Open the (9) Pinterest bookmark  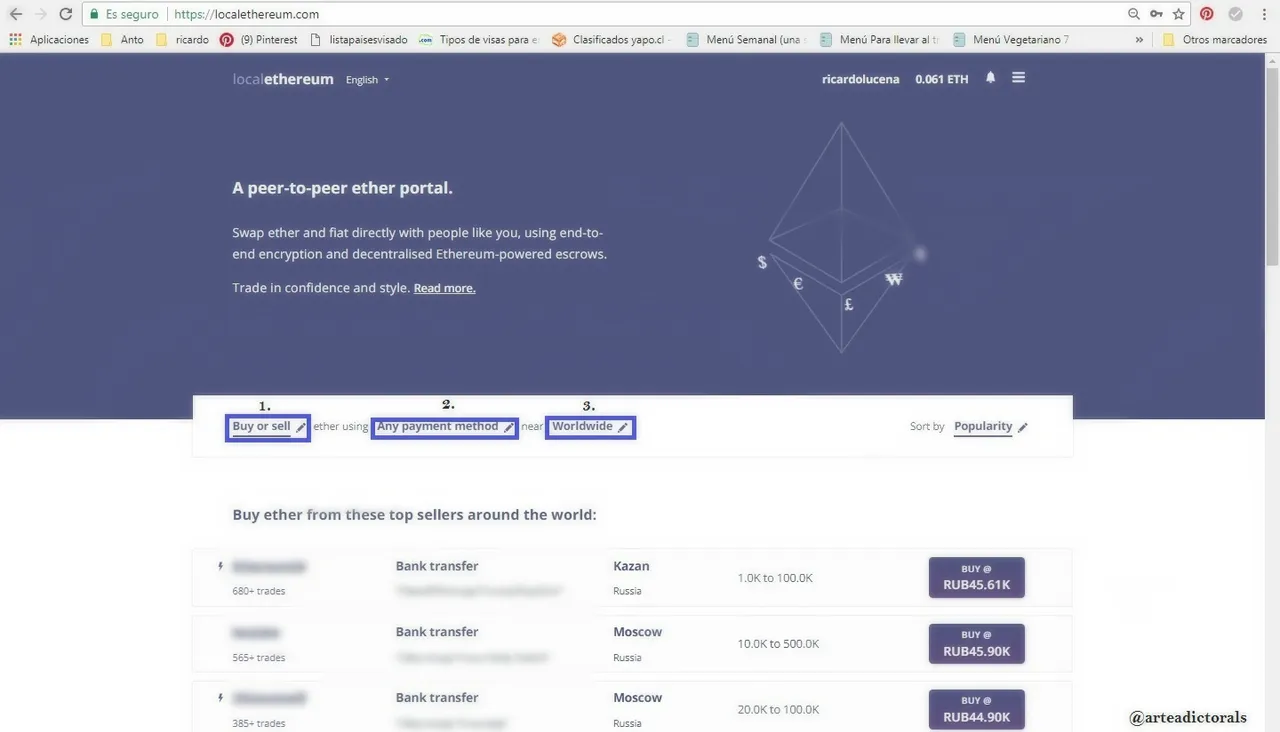click(259, 40)
